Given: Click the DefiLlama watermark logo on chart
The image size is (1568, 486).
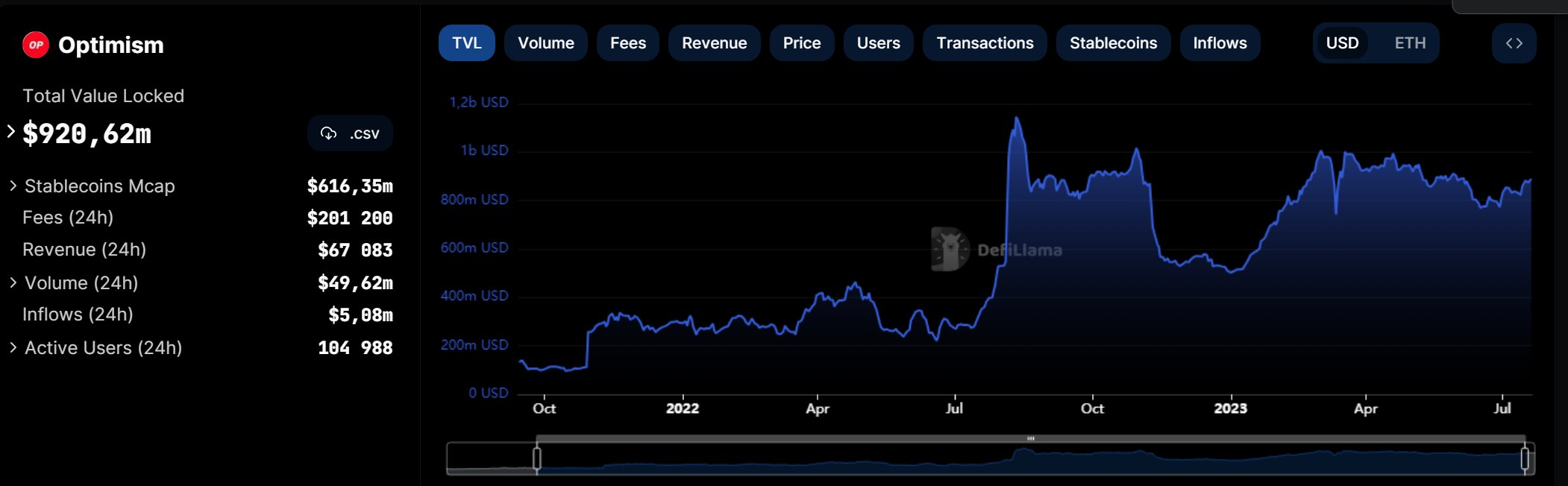Looking at the screenshot, I should (x=950, y=250).
